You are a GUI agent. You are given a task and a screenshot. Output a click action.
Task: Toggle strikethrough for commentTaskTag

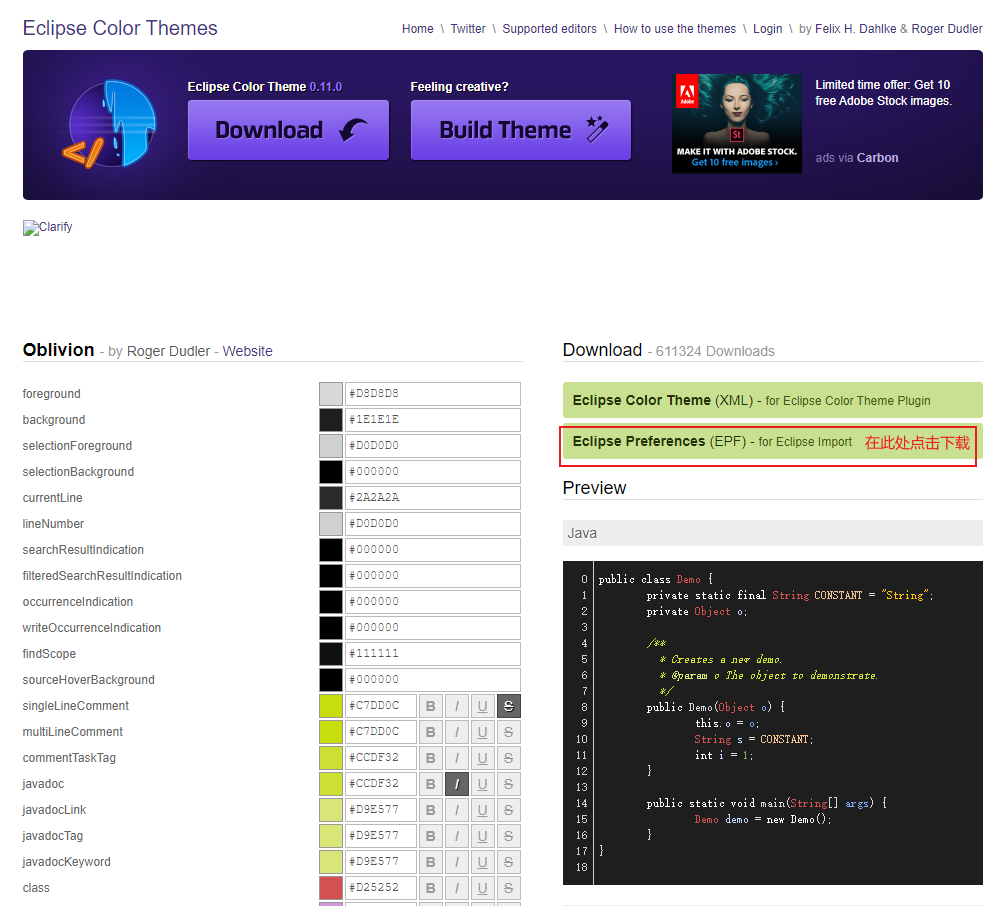[508, 758]
